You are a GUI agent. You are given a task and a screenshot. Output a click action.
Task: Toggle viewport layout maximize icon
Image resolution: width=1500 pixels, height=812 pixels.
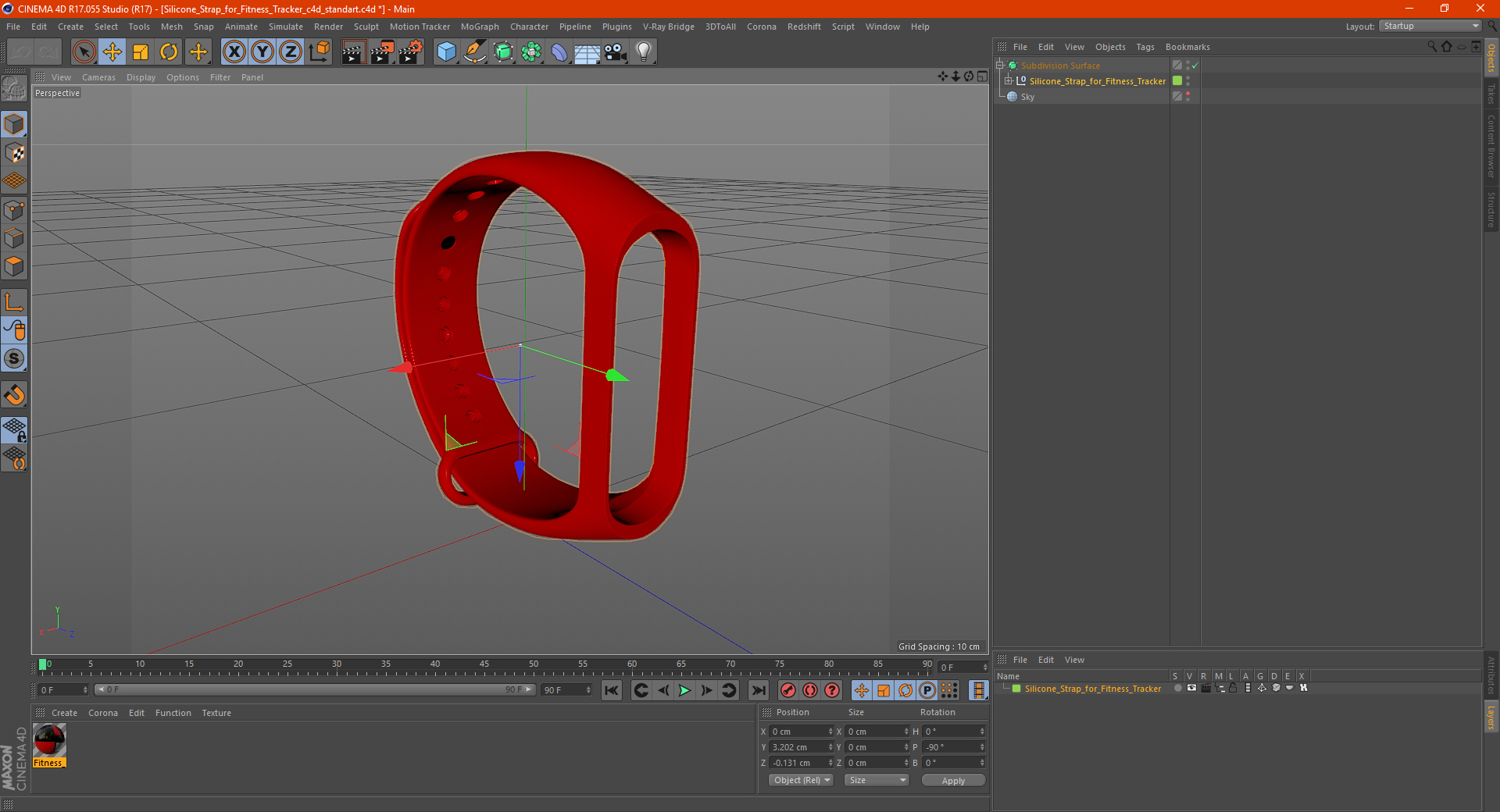coord(982,77)
